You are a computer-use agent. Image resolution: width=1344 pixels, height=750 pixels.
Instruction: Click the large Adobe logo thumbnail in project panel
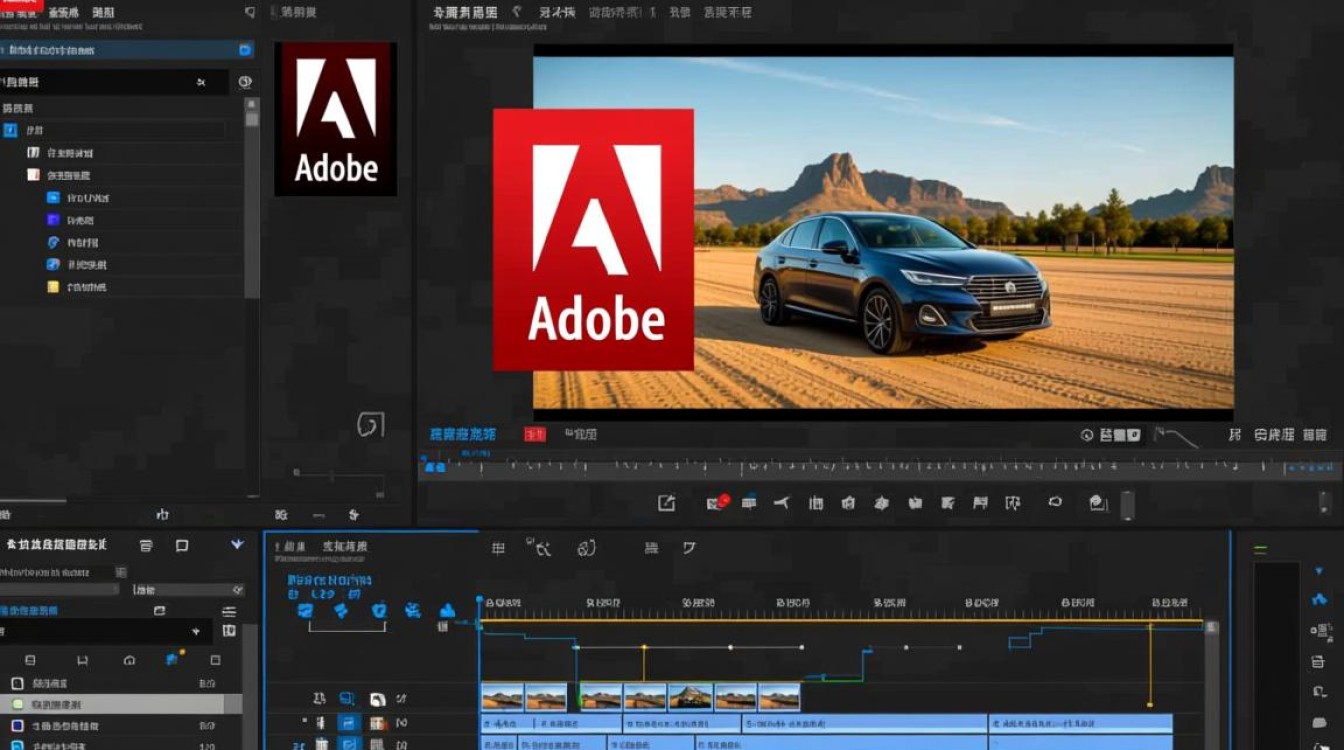[x=336, y=119]
